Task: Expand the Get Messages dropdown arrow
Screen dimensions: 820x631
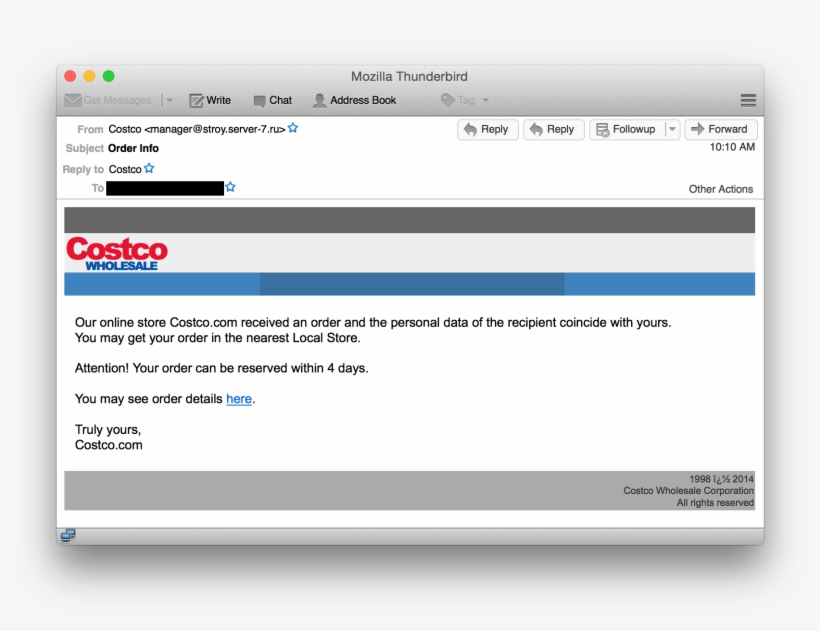Action: (169, 100)
